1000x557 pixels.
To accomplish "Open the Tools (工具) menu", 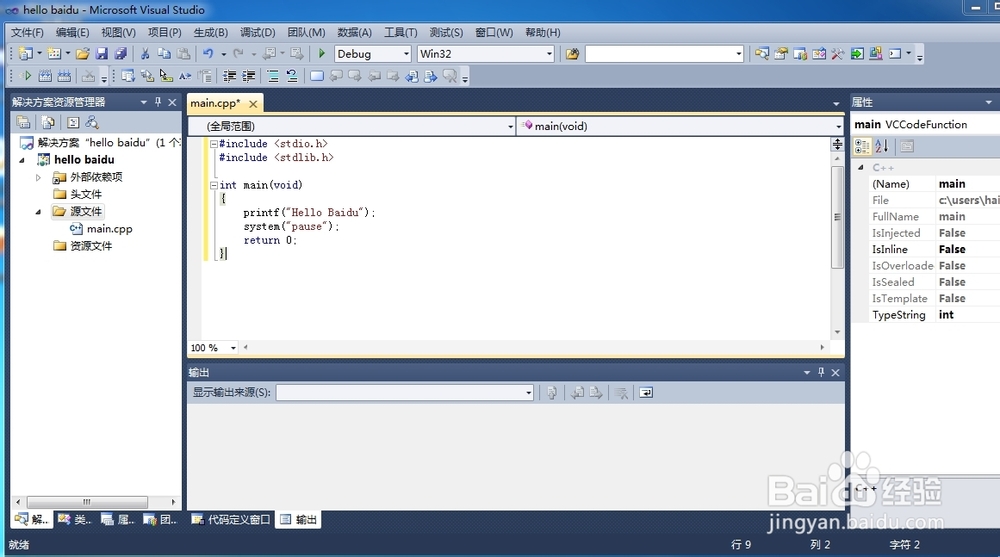I will pyautogui.click(x=401, y=33).
